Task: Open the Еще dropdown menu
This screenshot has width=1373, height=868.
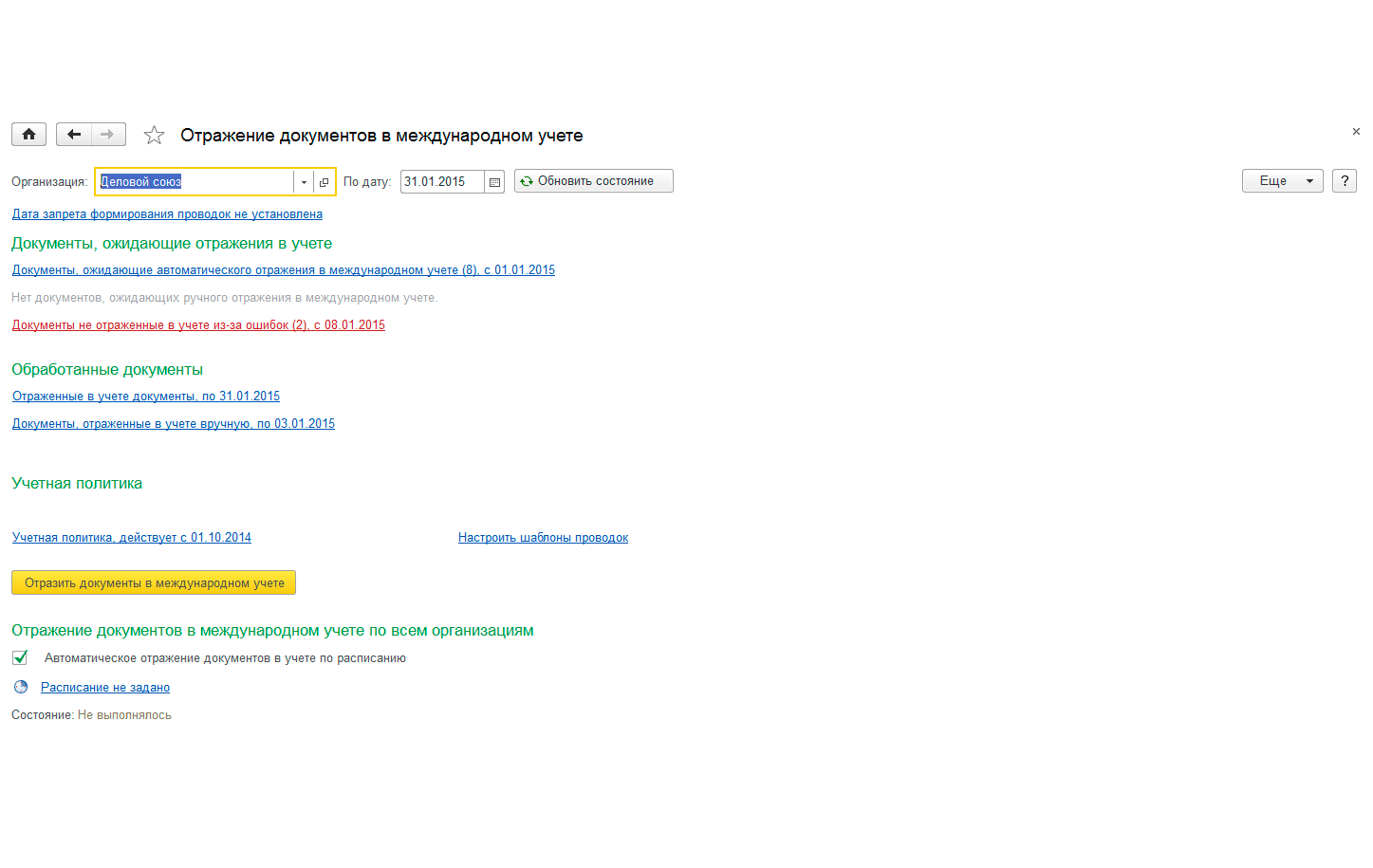Action: (x=1282, y=181)
